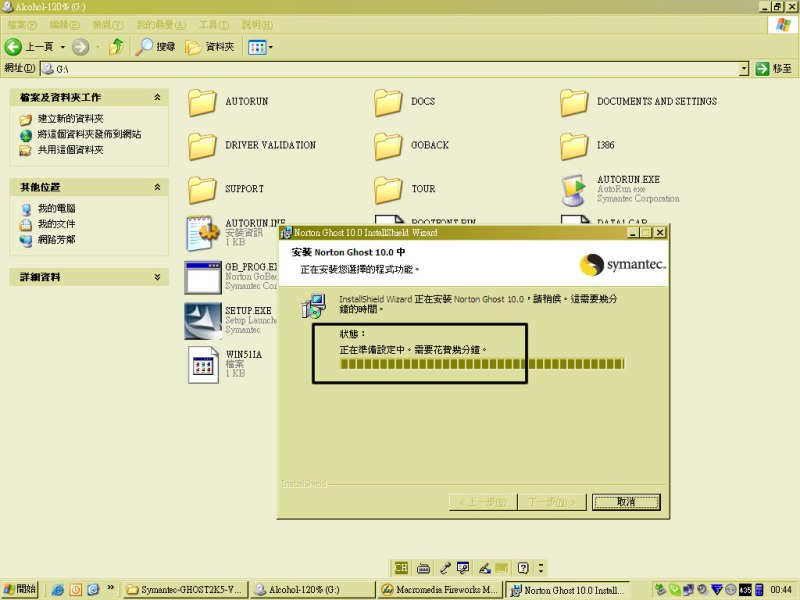
Task: Select the GOBACK folder icon
Action: pos(388,145)
